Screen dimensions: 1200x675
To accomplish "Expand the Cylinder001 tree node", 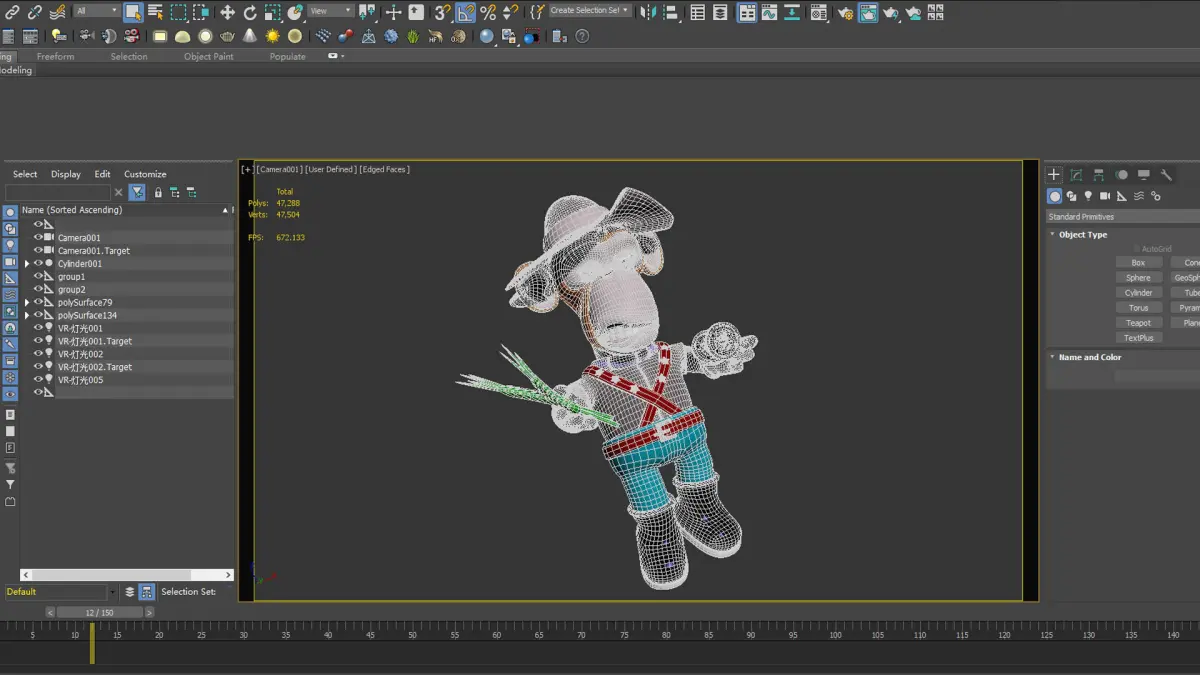I will [27, 264].
